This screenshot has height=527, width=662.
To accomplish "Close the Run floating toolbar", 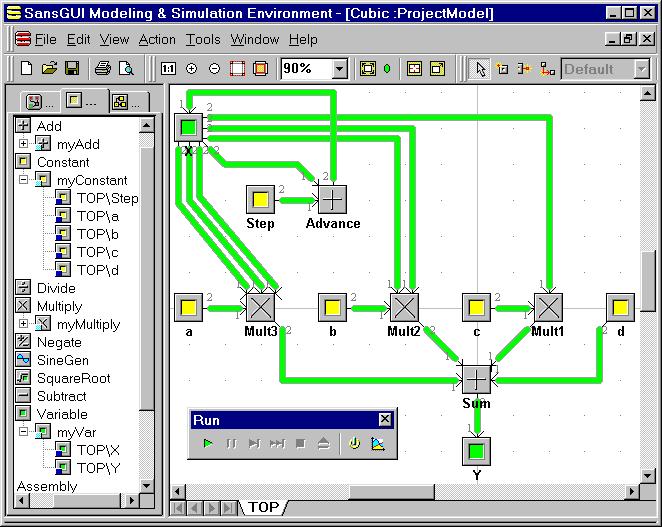I will 385,420.
